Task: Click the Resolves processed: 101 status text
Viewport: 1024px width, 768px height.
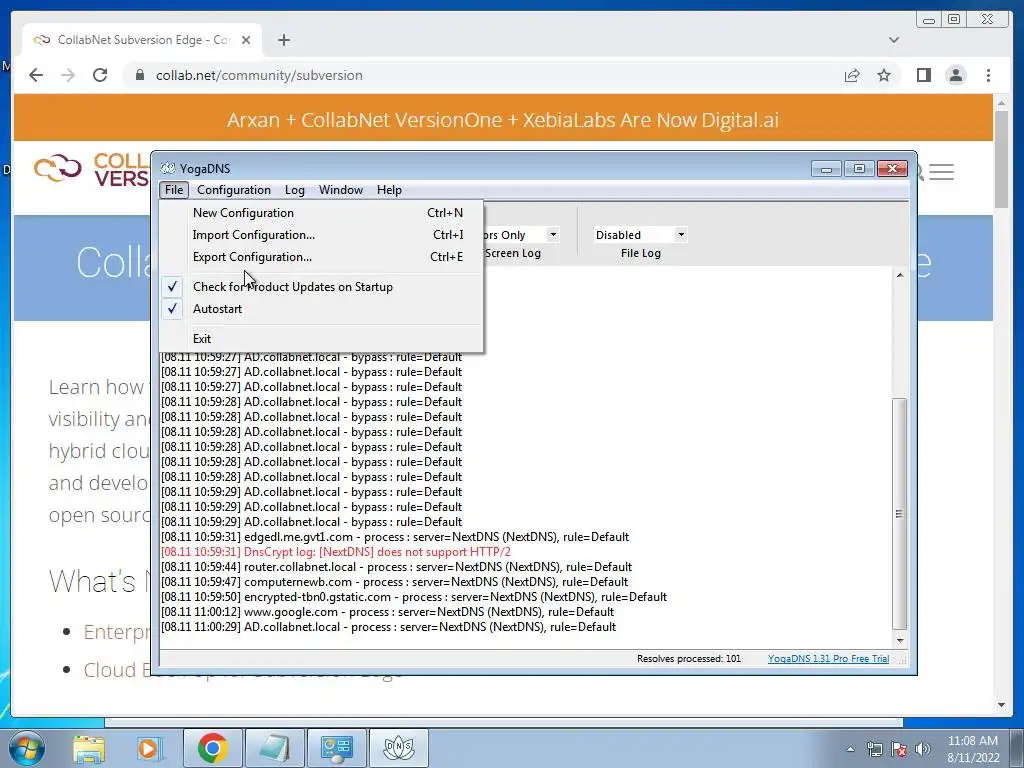Action: tap(689, 659)
